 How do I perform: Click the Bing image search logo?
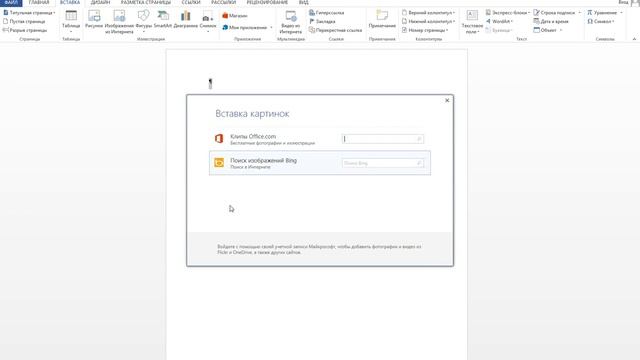[219, 162]
